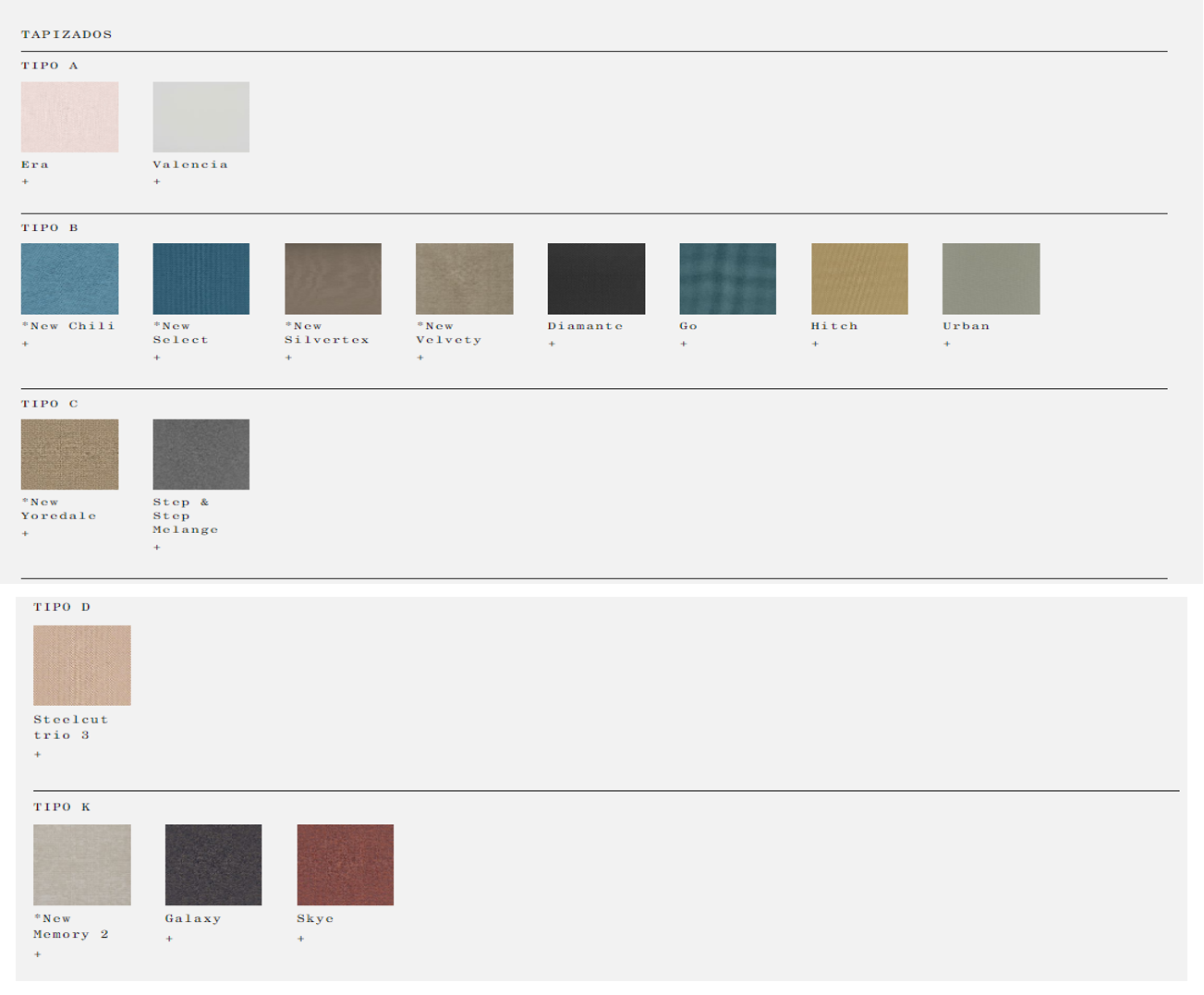Select the Era fabric swatch

69,116
